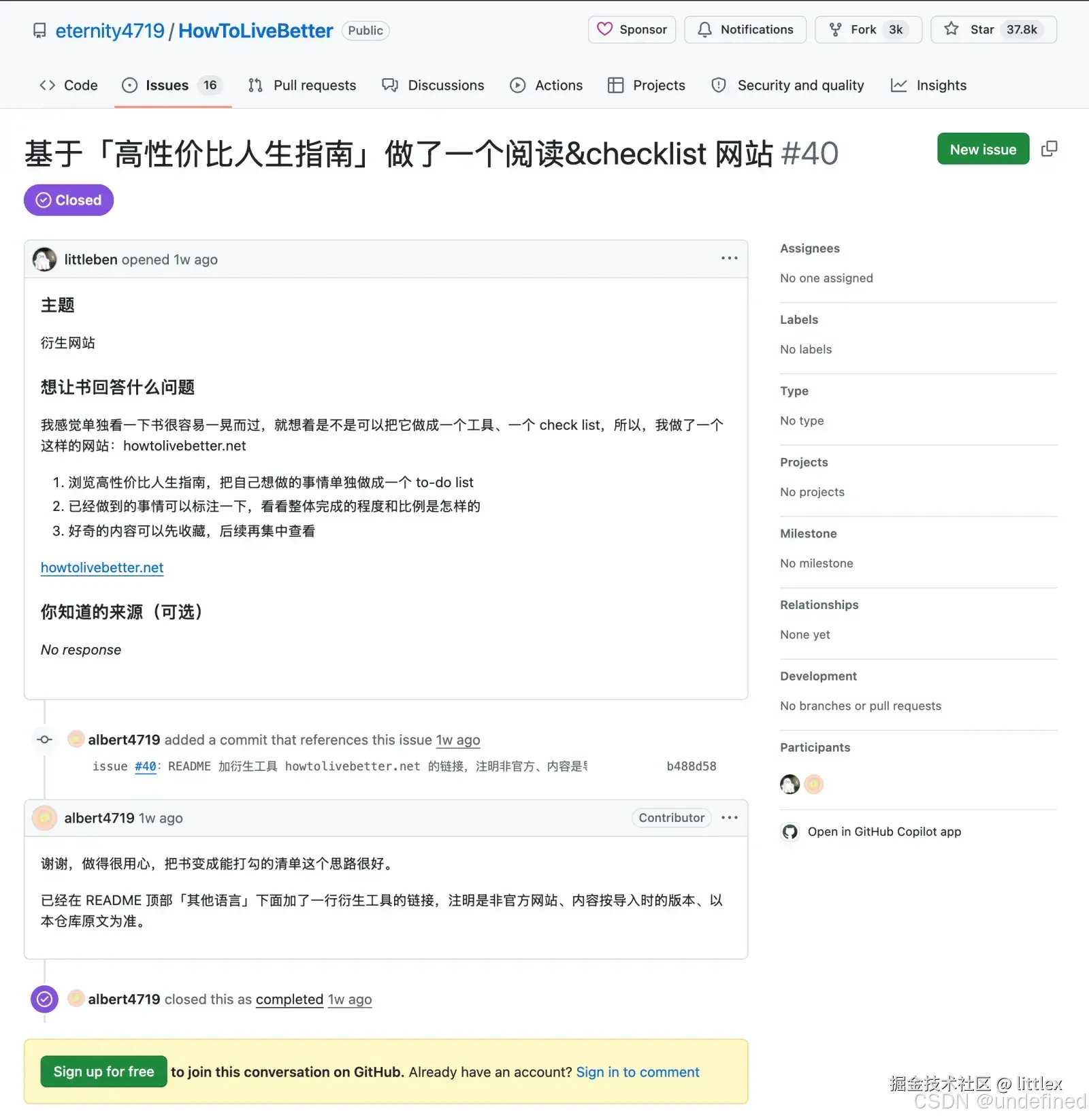
Task: Open the Discussions tab
Action: pyautogui.click(x=433, y=85)
